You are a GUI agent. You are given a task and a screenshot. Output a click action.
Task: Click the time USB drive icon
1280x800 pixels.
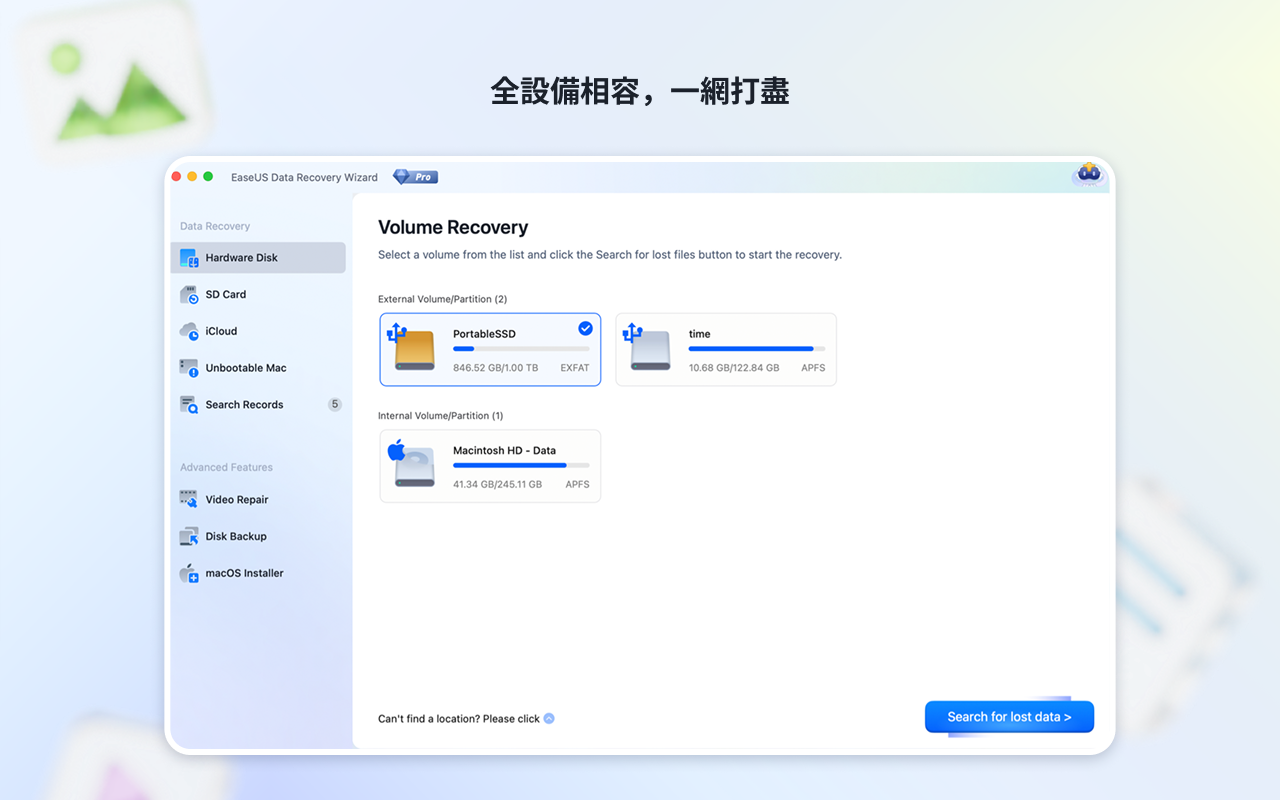[x=648, y=347]
